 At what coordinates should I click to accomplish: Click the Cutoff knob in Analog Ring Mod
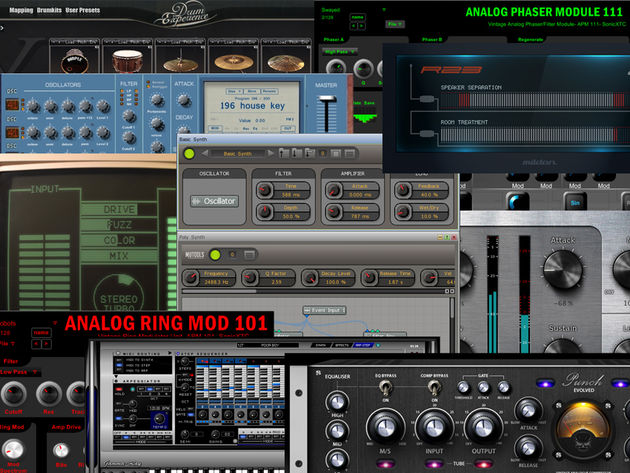(14, 394)
